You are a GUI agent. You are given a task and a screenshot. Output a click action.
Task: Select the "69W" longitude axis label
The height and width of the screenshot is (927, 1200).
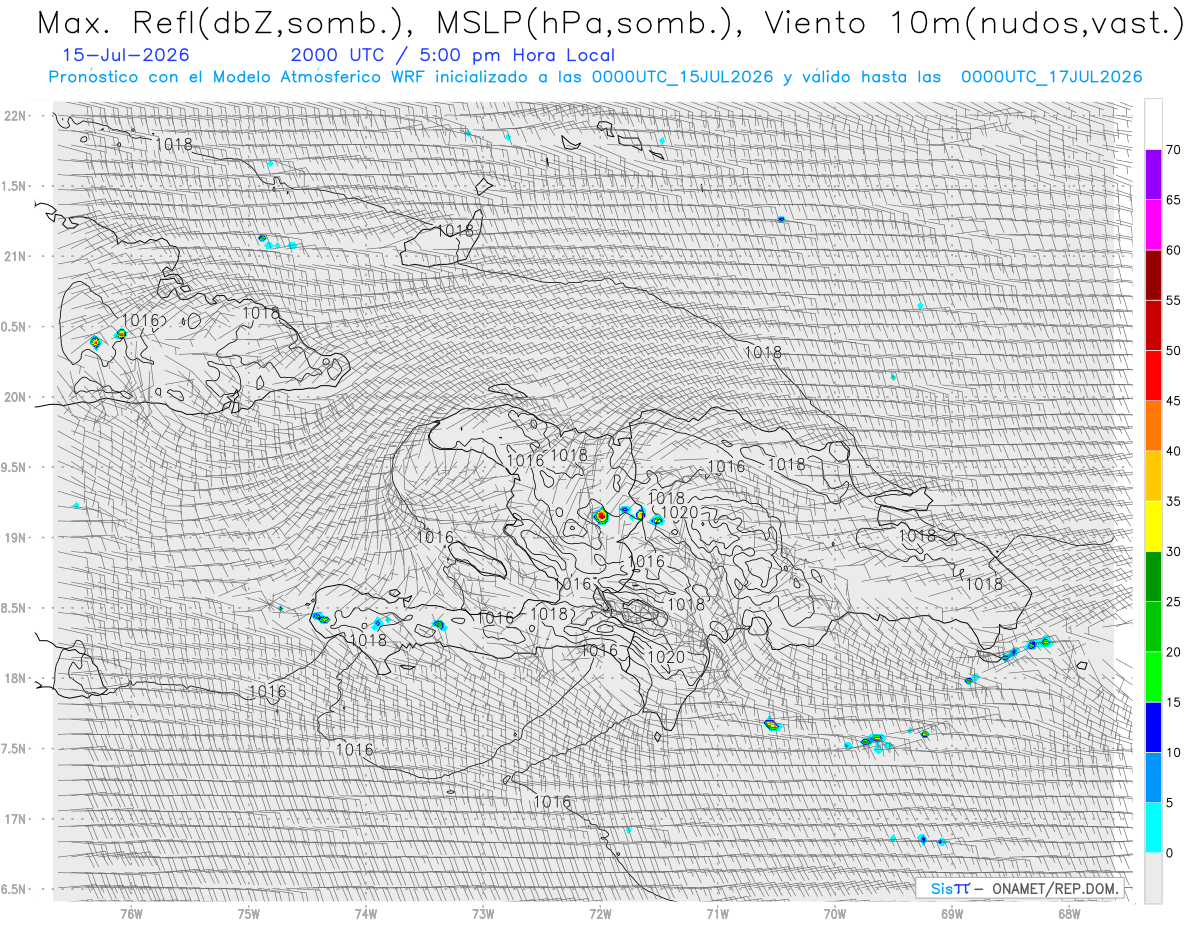tap(951, 912)
